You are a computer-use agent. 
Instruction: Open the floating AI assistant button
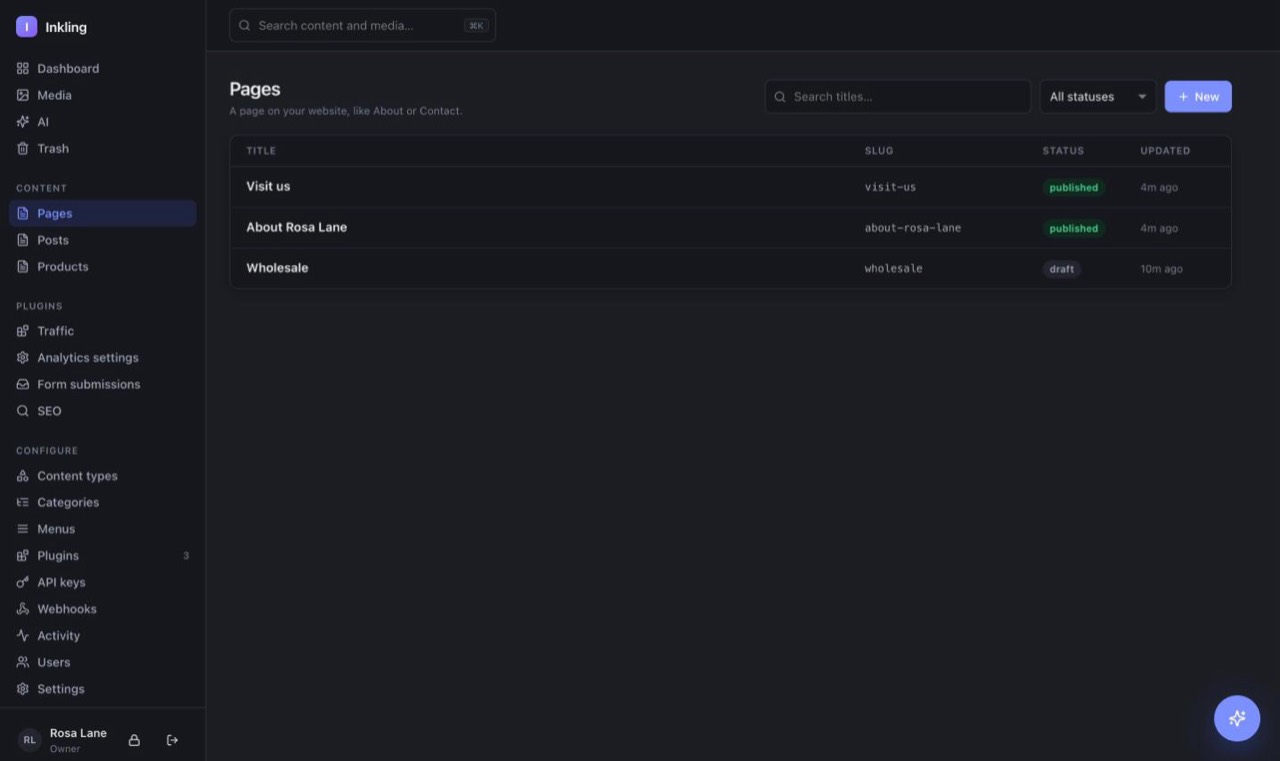pyautogui.click(x=1237, y=718)
